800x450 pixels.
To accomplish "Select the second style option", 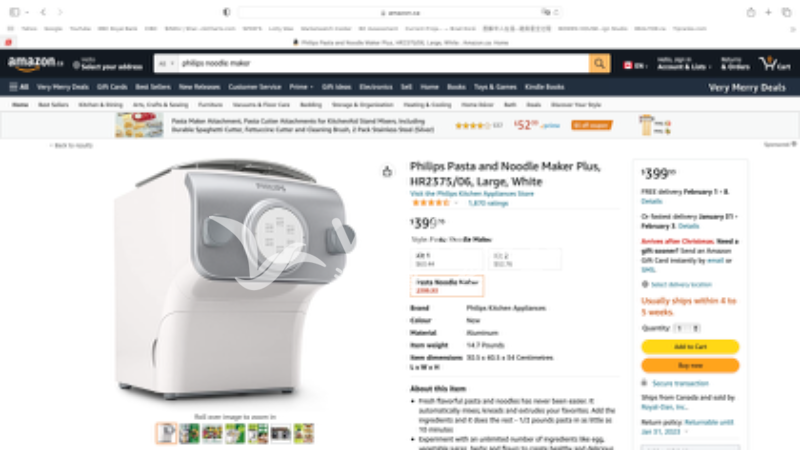I will point(525,259).
